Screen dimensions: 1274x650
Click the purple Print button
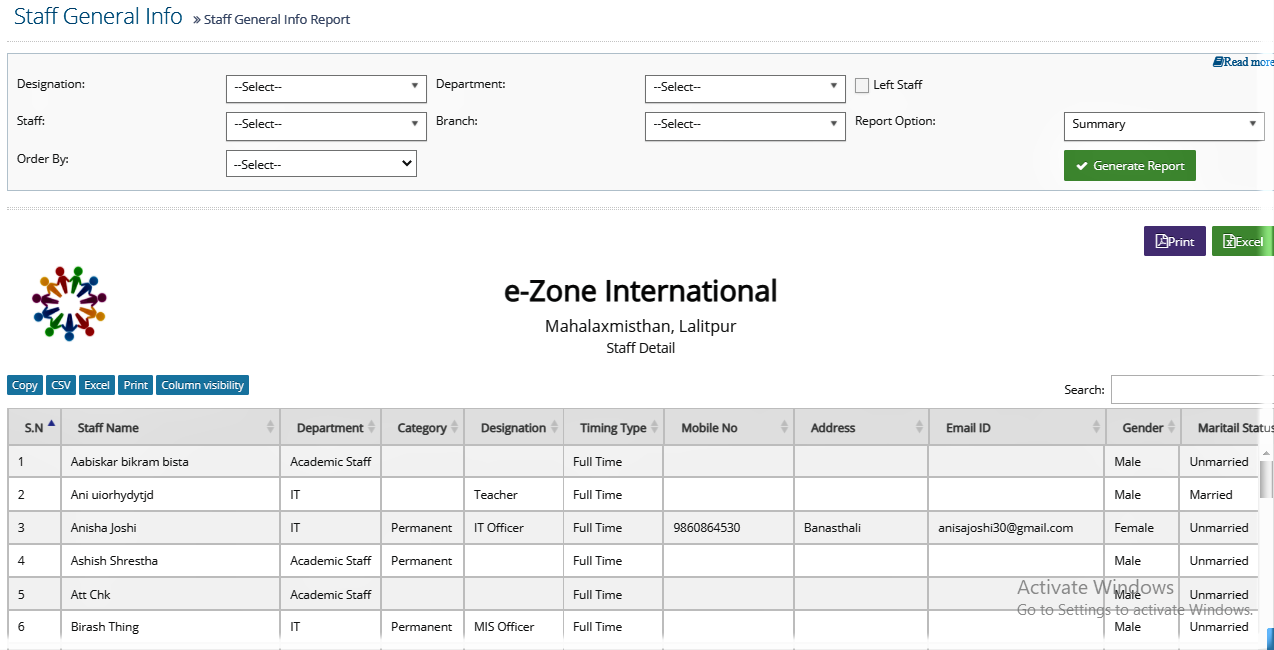[1175, 241]
